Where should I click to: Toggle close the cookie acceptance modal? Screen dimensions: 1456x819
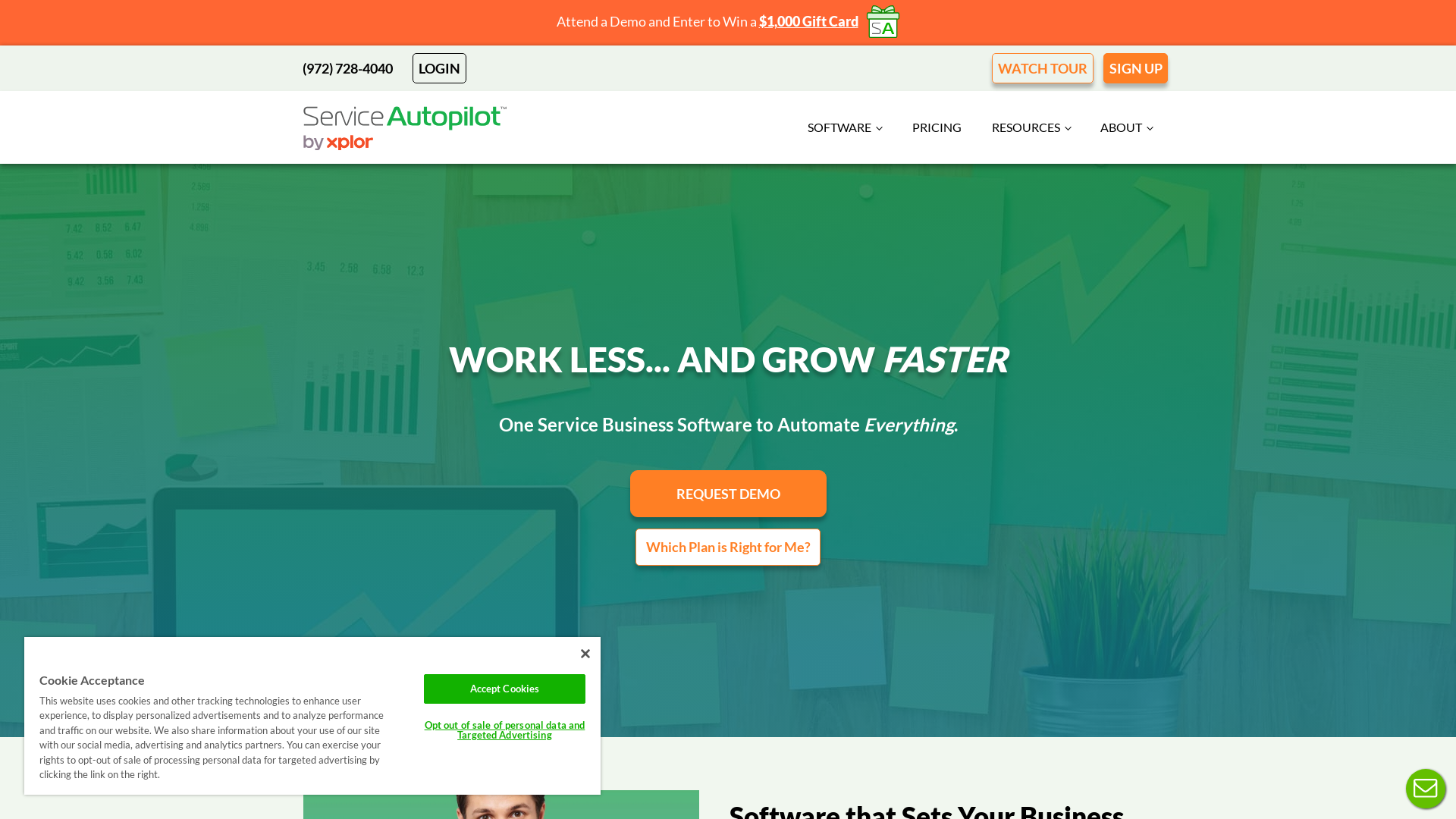[585, 653]
